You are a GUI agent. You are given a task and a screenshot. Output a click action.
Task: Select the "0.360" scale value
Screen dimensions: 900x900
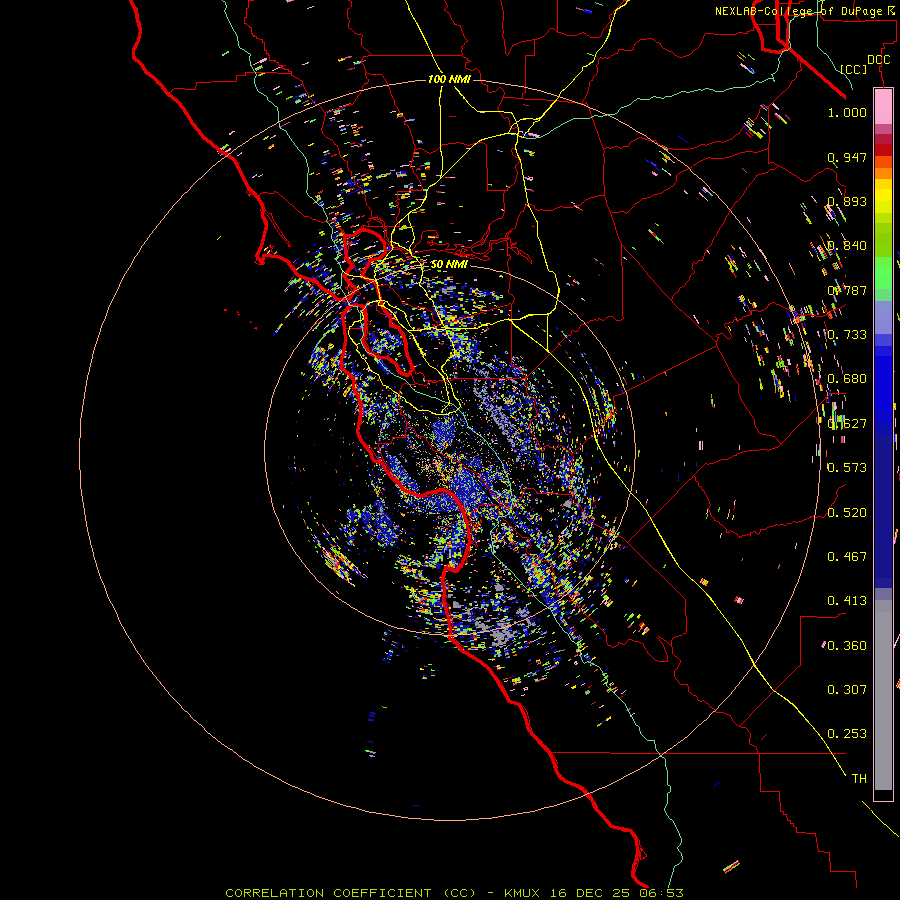(x=847, y=646)
